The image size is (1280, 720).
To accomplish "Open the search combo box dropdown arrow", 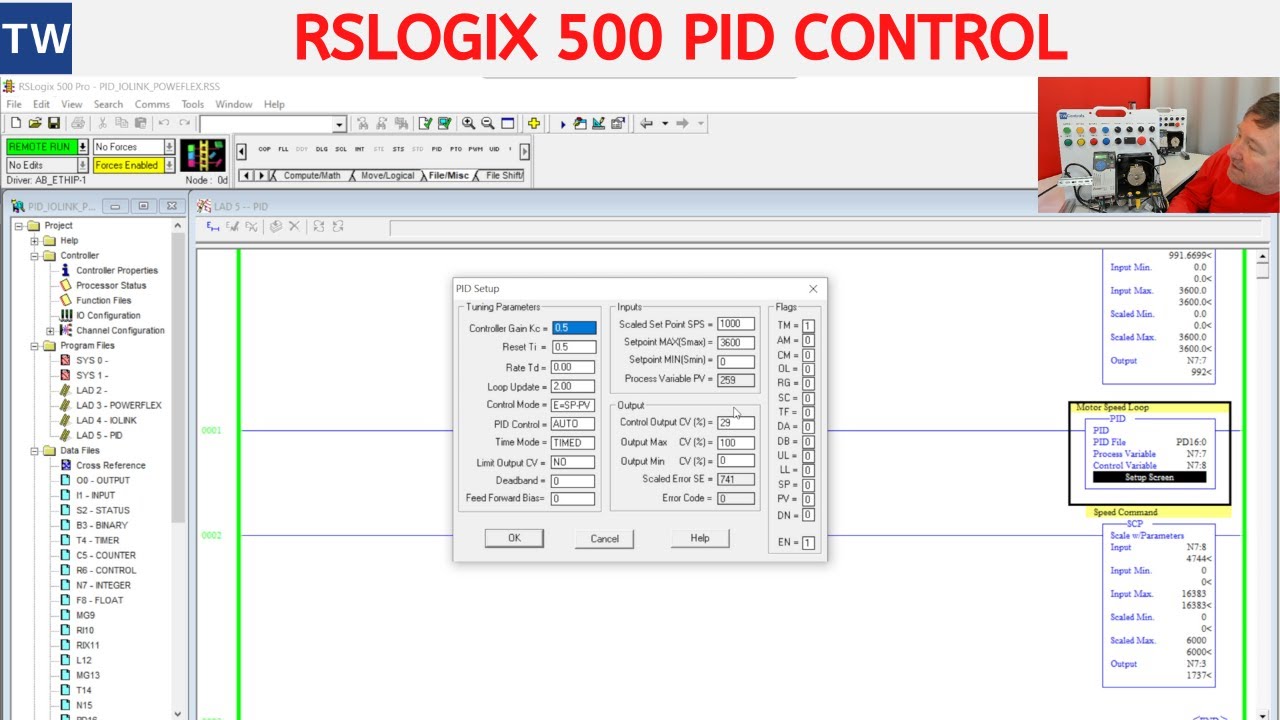I will click(339, 124).
